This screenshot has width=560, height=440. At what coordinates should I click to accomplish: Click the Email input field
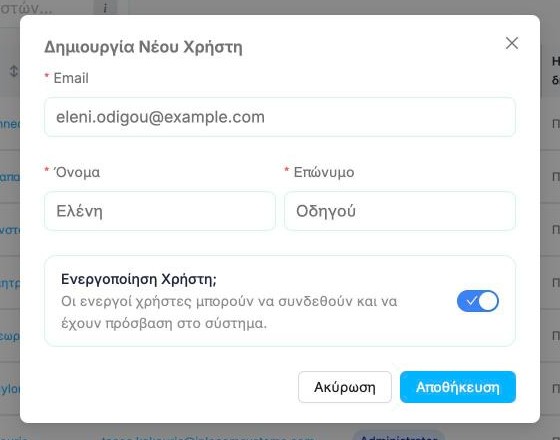click(280, 117)
